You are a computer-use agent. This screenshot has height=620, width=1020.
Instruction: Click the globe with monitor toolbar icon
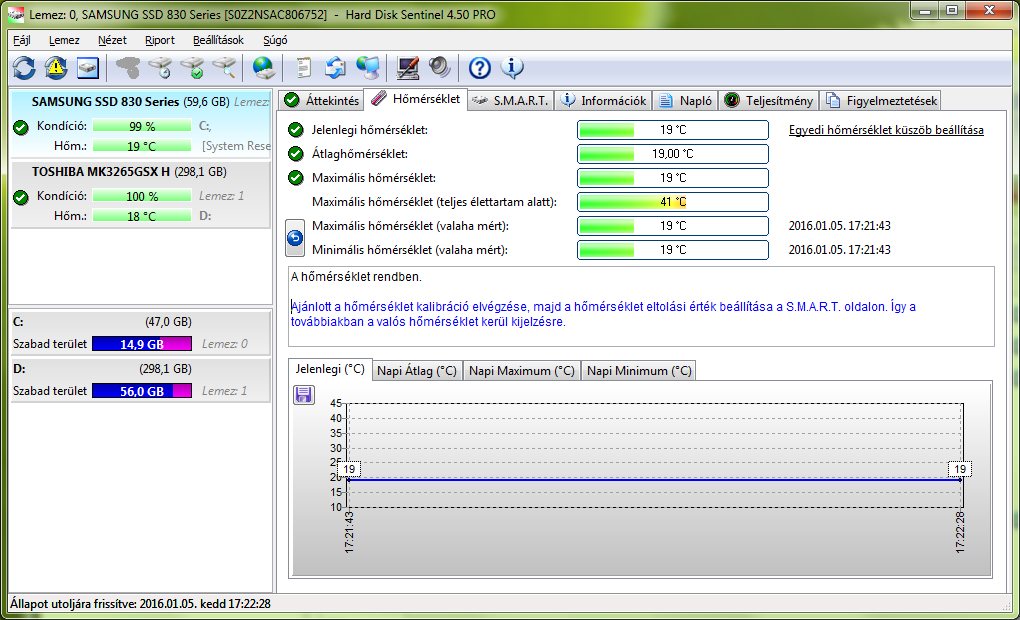tap(368, 68)
